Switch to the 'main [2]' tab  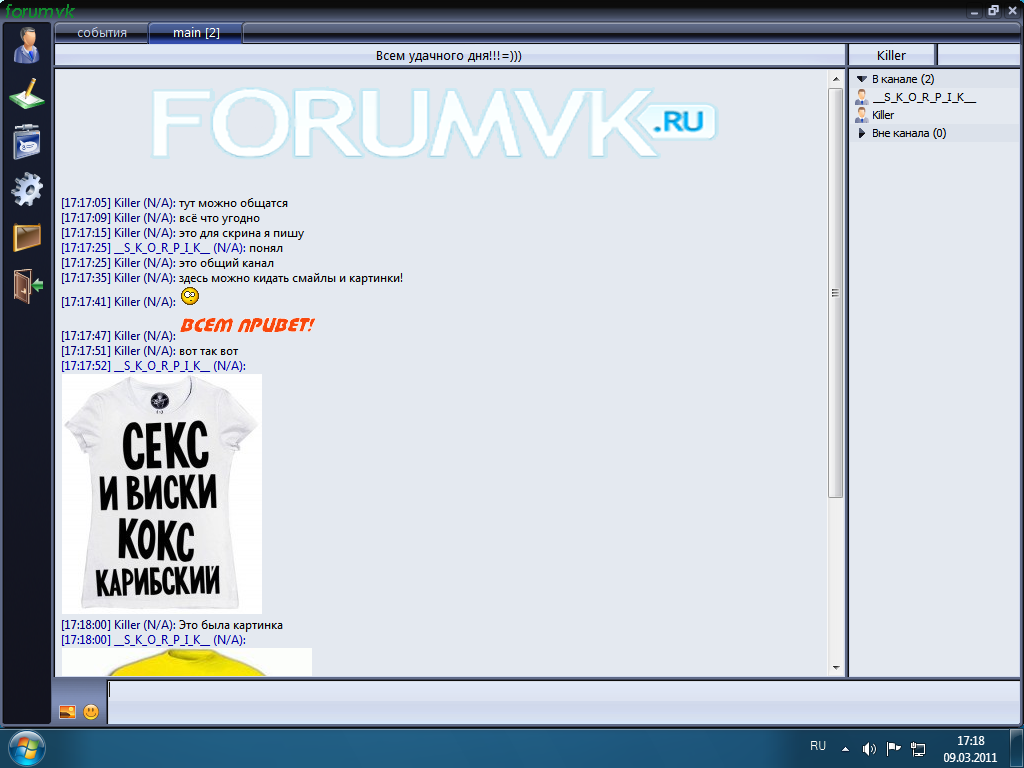pos(196,33)
